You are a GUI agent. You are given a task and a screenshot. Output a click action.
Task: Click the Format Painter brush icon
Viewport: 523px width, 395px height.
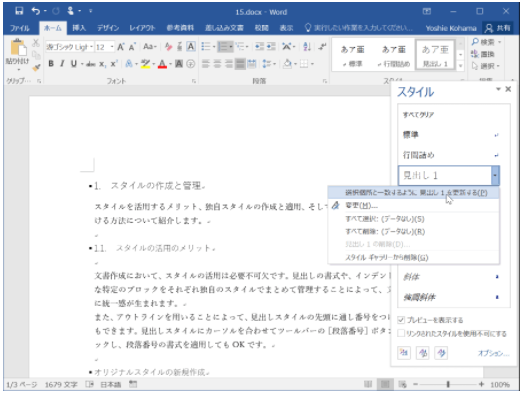click(x=36, y=68)
